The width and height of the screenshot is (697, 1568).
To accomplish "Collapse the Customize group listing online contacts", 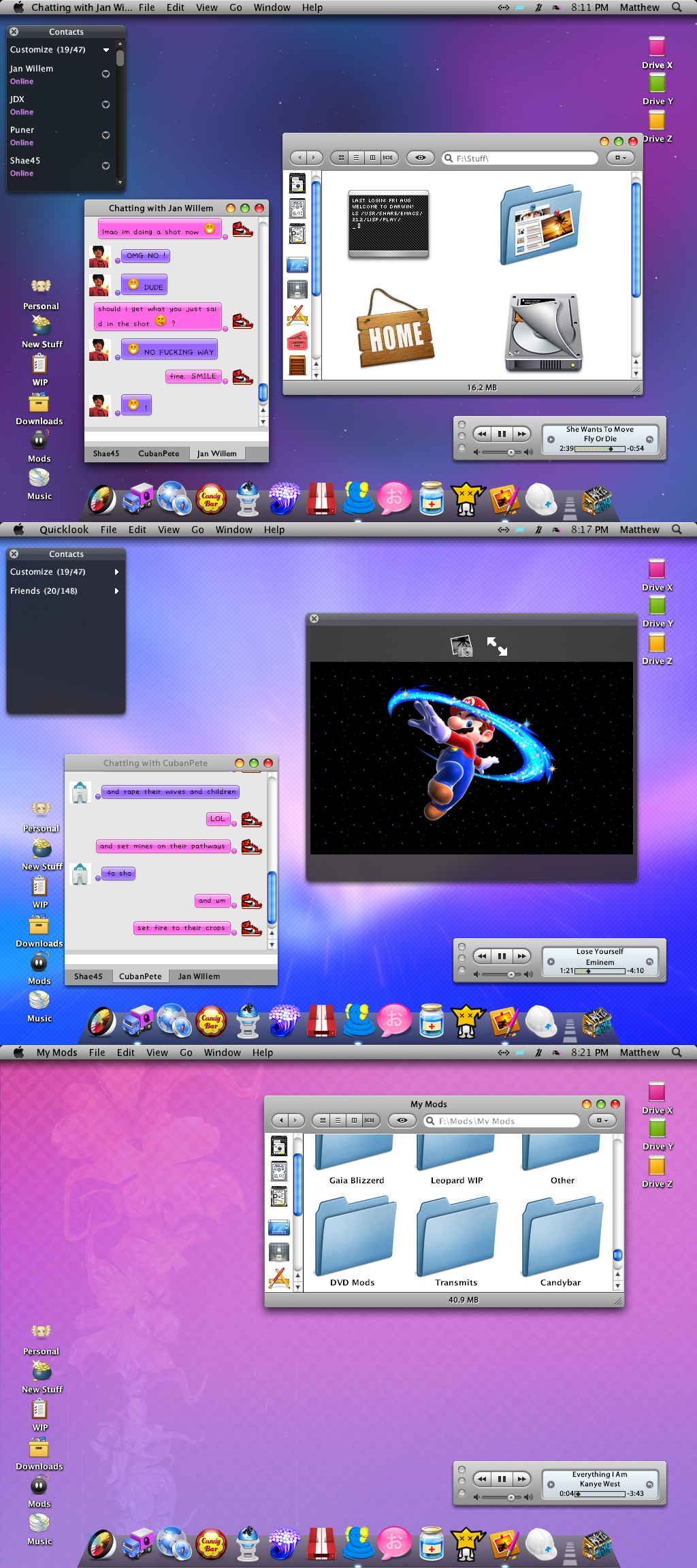I will [x=106, y=50].
